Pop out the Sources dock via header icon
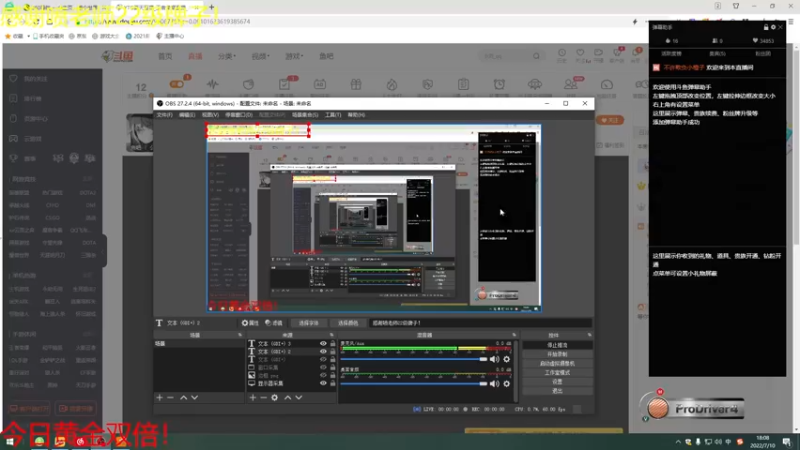The image size is (800, 450). click(x=332, y=335)
